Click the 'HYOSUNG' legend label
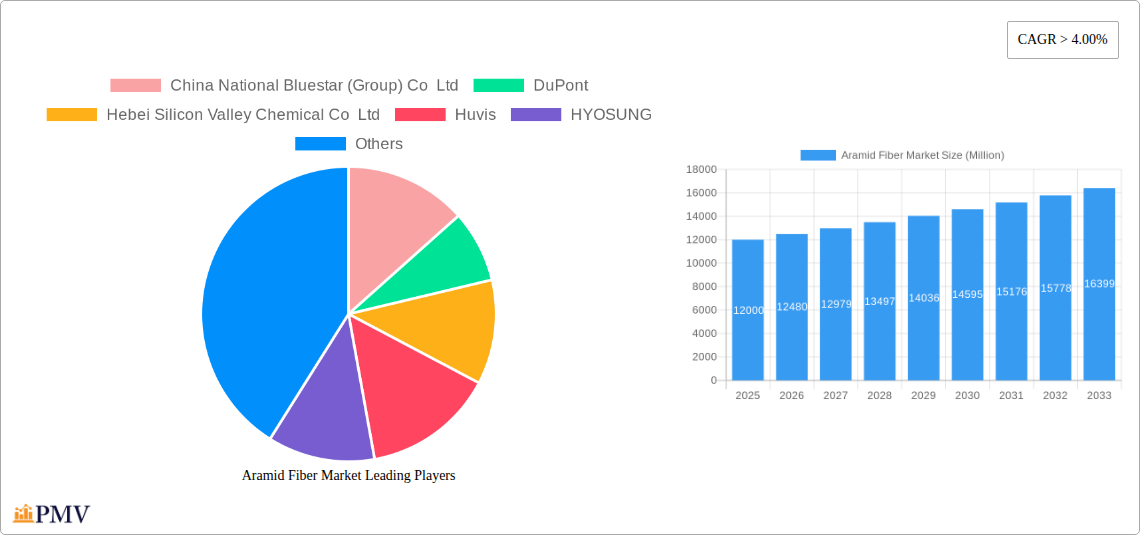This screenshot has width=1140, height=535. [x=611, y=115]
